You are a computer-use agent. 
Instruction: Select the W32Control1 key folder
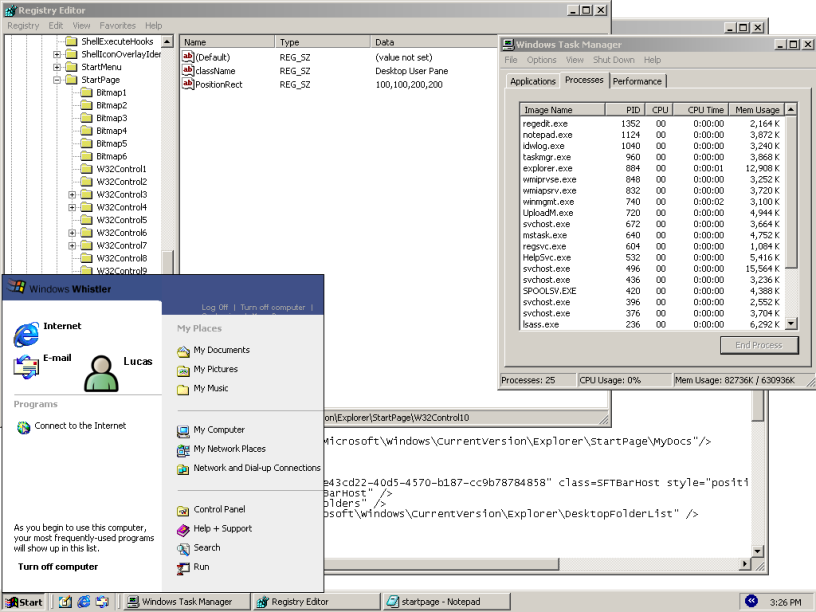tap(114, 169)
